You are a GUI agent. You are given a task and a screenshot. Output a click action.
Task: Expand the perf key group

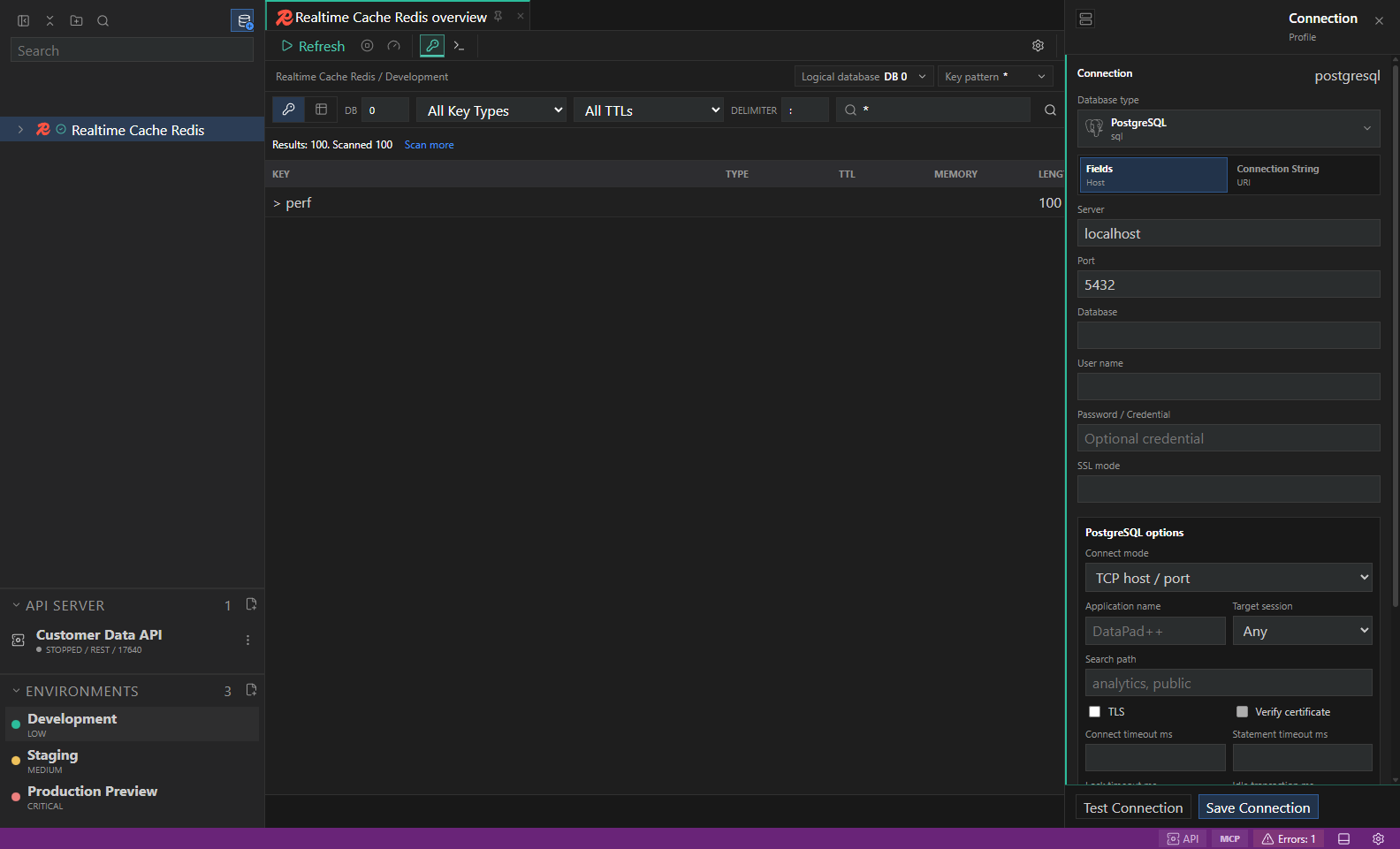277,203
